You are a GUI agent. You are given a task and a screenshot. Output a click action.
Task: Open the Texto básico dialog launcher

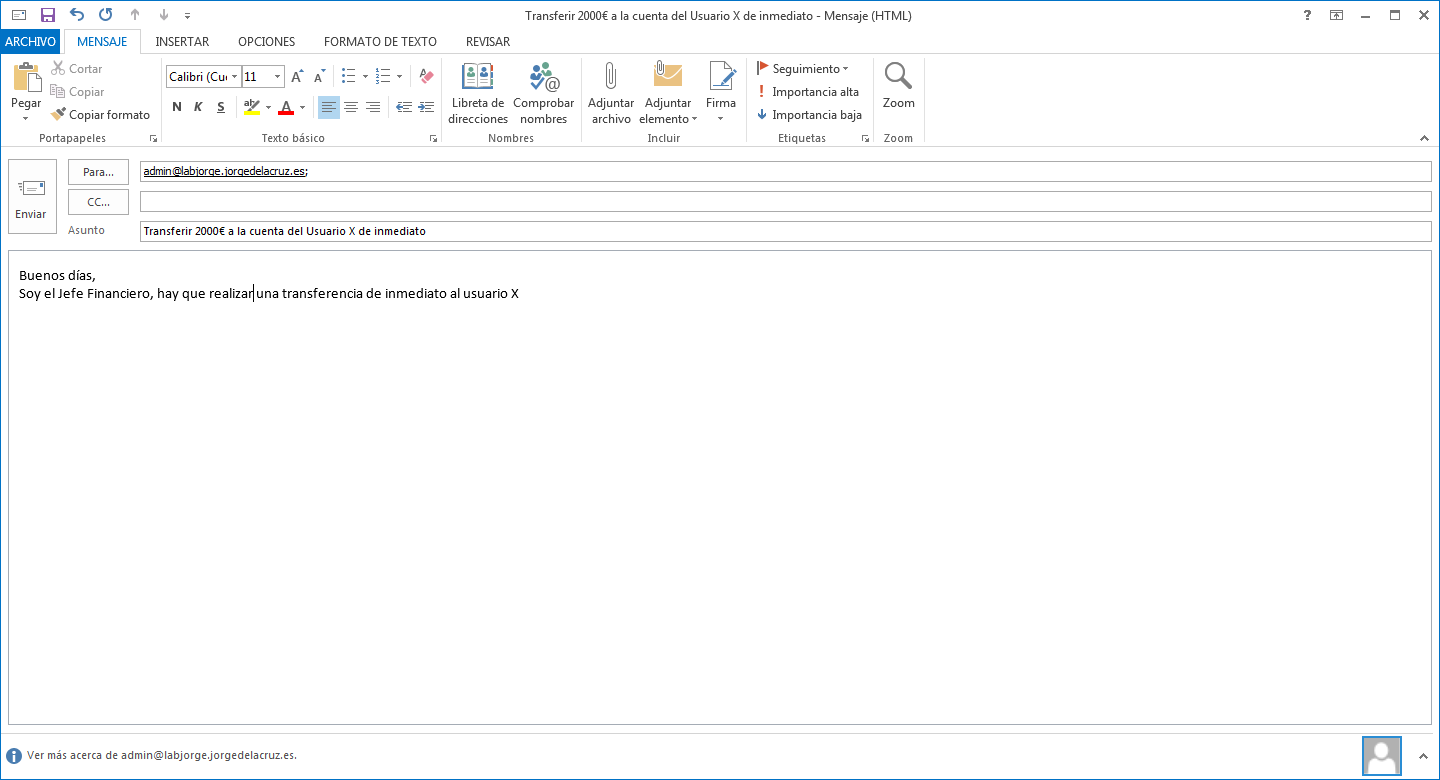433,139
